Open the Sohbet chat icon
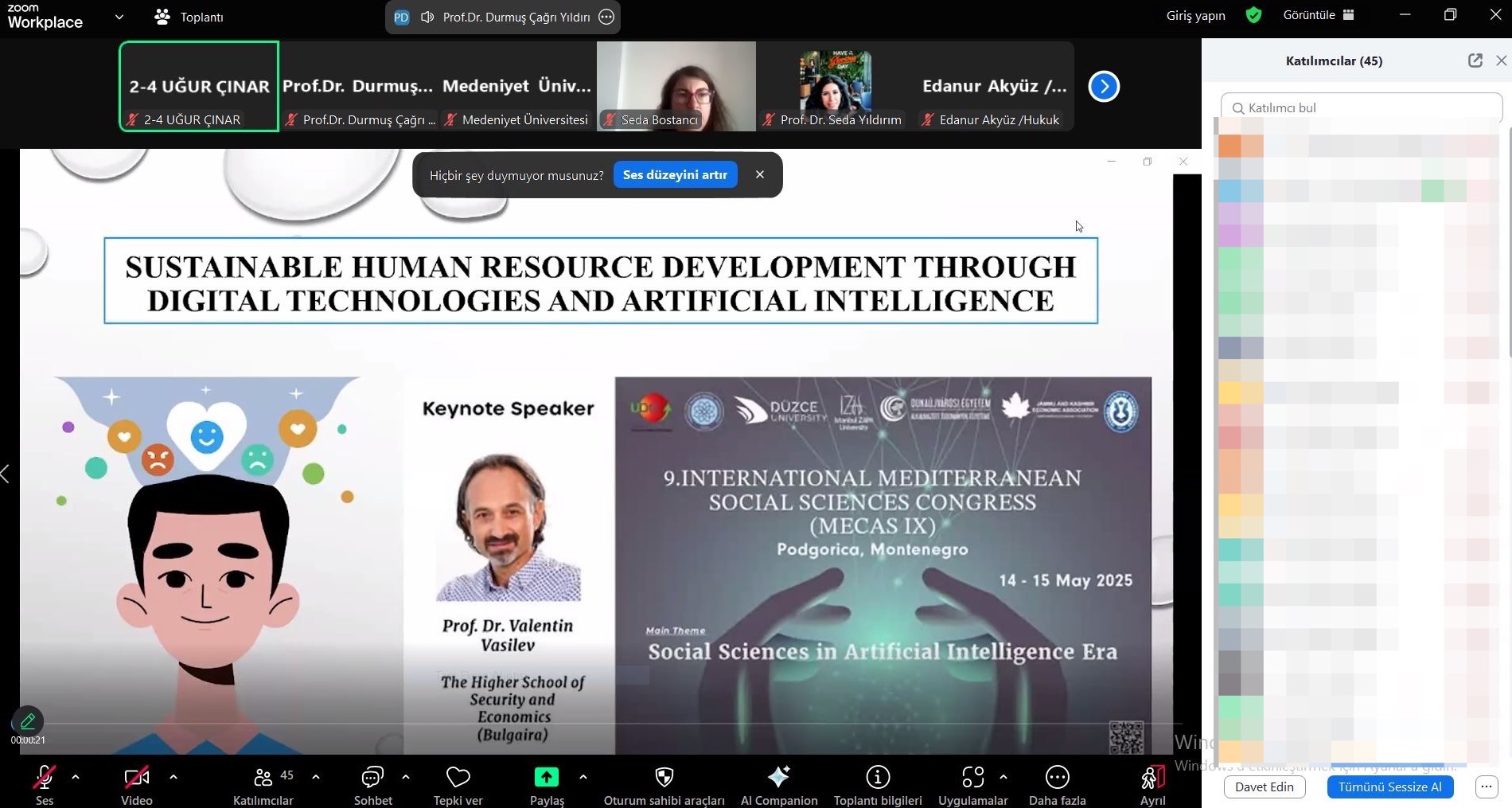This screenshot has height=808, width=1512. [x=372, y=777]
